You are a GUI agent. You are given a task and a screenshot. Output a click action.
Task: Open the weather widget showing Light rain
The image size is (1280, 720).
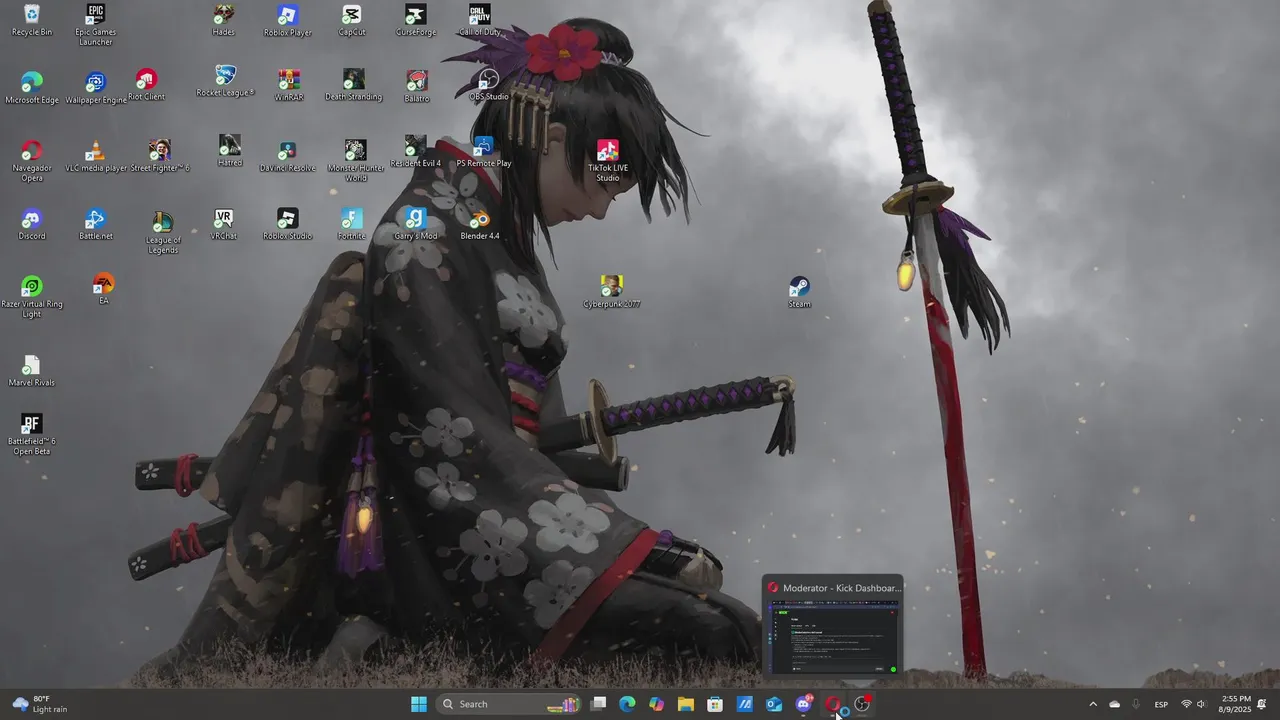click(x=40, y=704)
